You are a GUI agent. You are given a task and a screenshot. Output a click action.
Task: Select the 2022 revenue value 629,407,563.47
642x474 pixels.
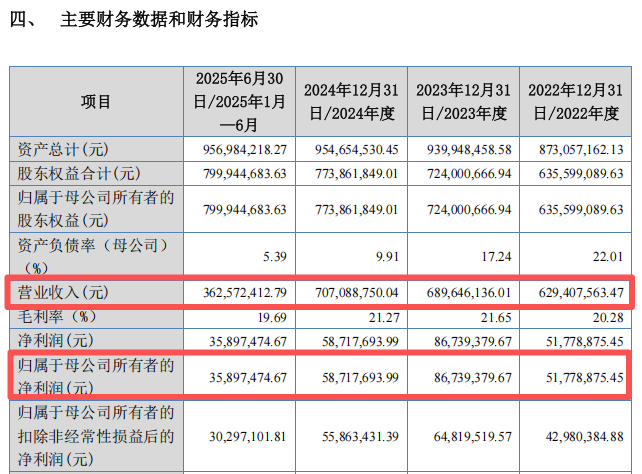577,293
